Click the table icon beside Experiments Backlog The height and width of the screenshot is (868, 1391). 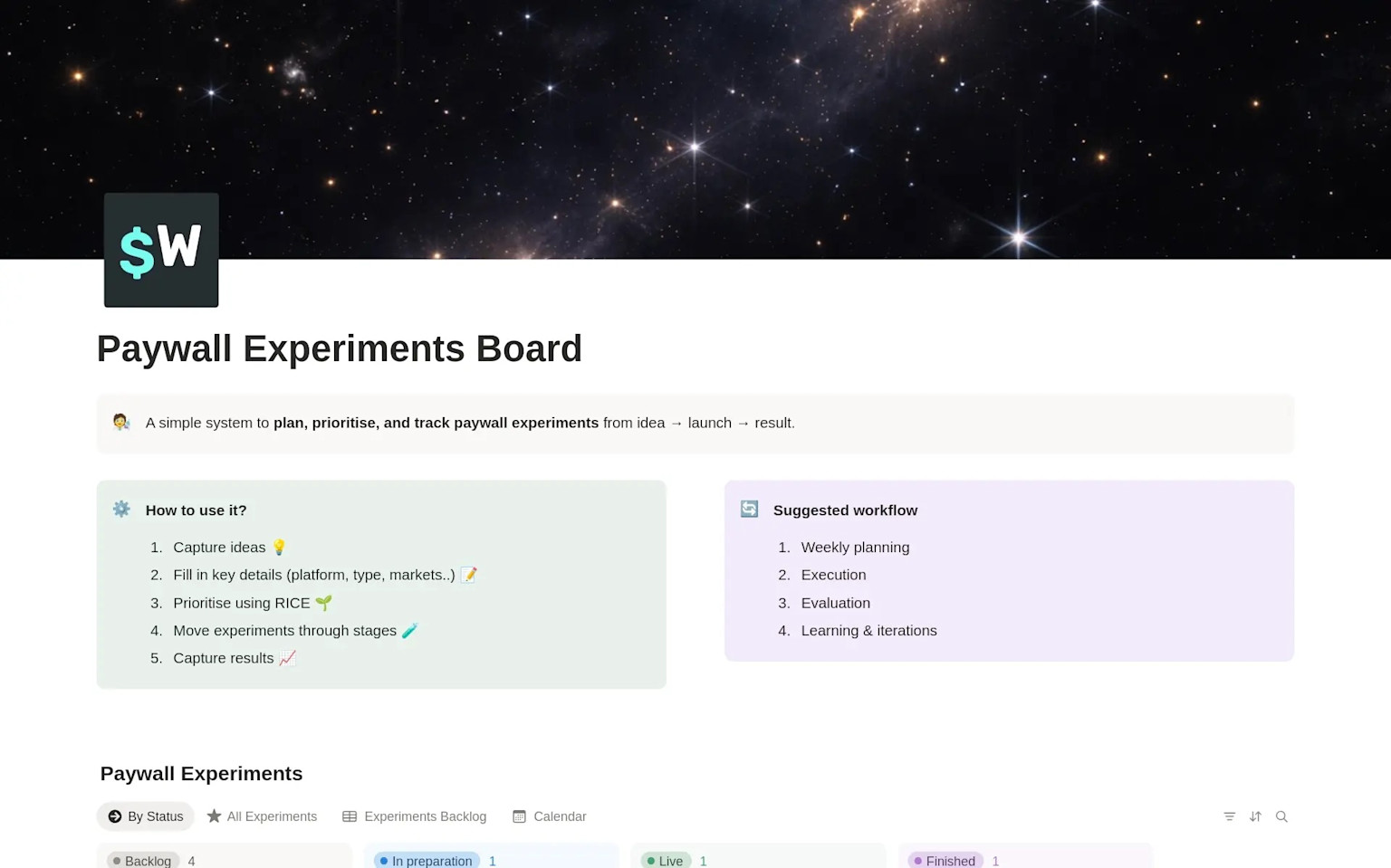349,816
